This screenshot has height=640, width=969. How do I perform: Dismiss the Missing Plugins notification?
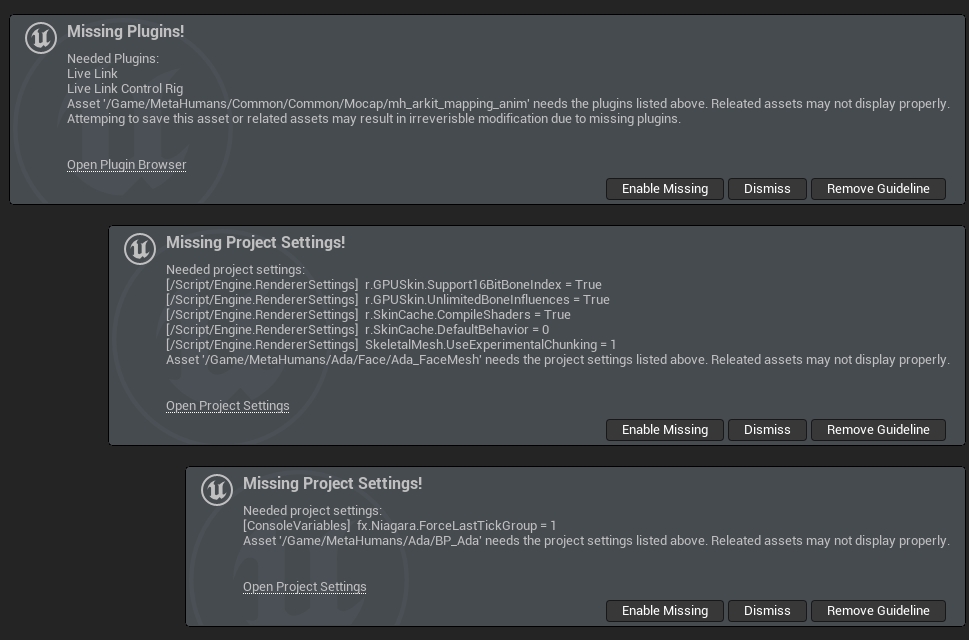(767, 189)
